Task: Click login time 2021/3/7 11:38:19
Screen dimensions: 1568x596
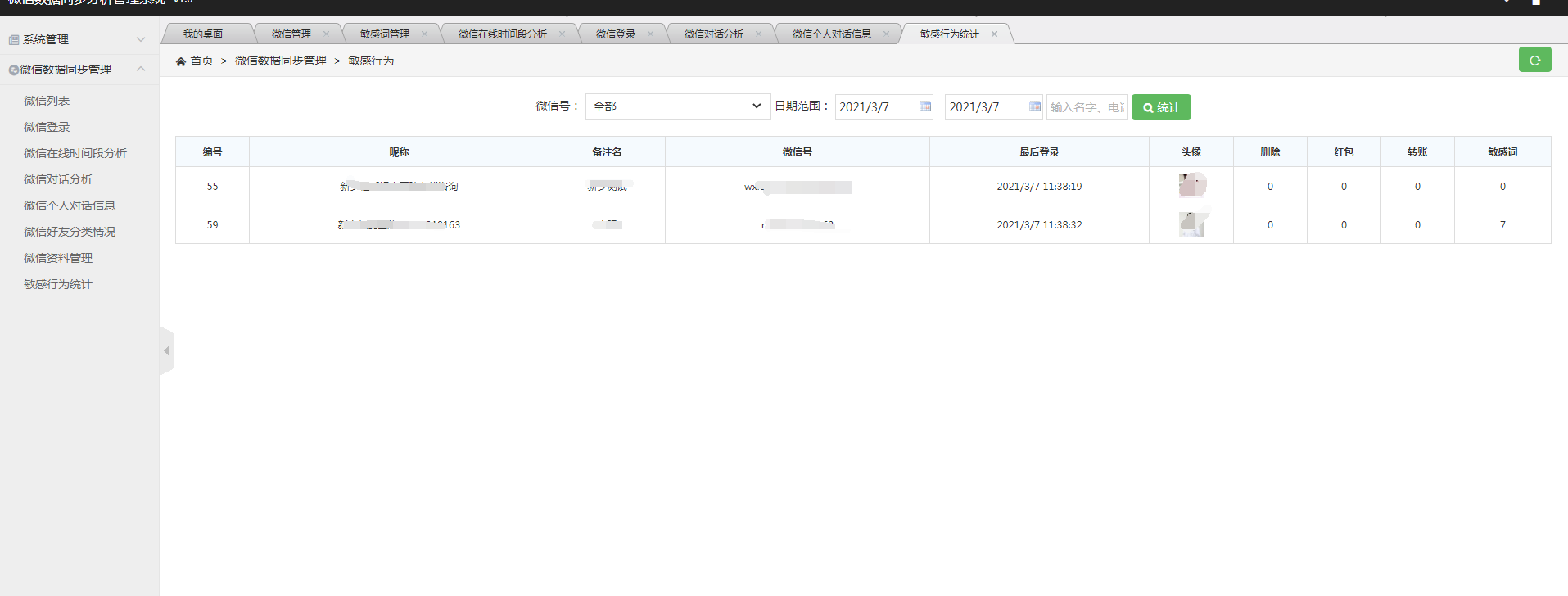Action: tap(1040, 186)
